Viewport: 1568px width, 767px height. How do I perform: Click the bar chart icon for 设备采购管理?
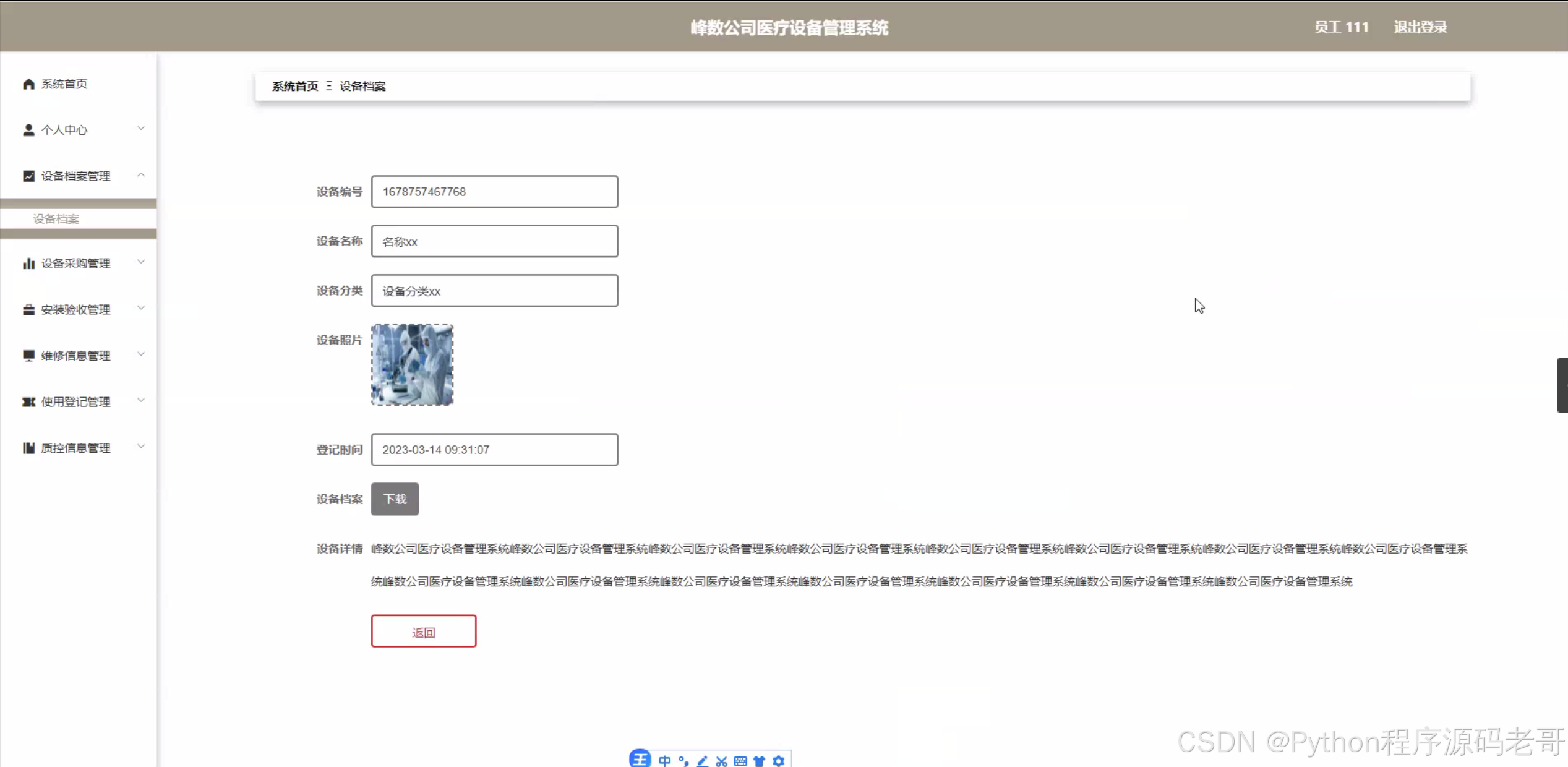click(28, 264)
